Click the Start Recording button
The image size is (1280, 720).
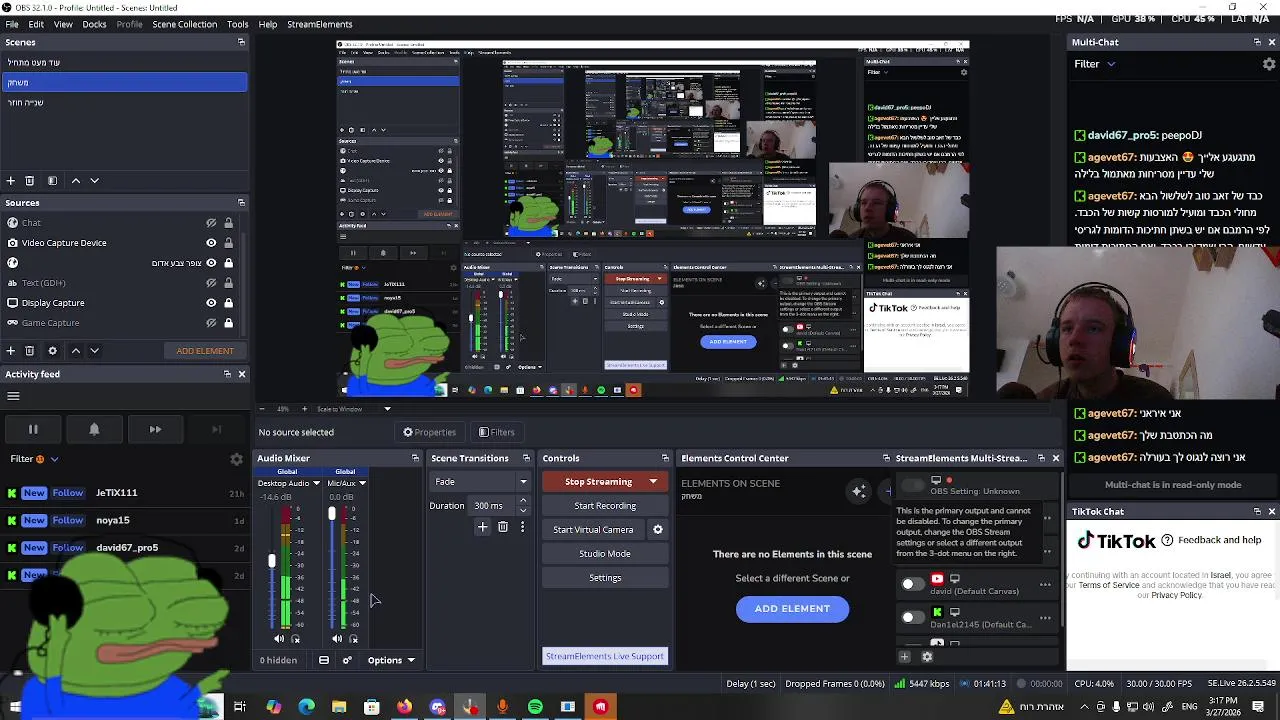coord(605,506)
